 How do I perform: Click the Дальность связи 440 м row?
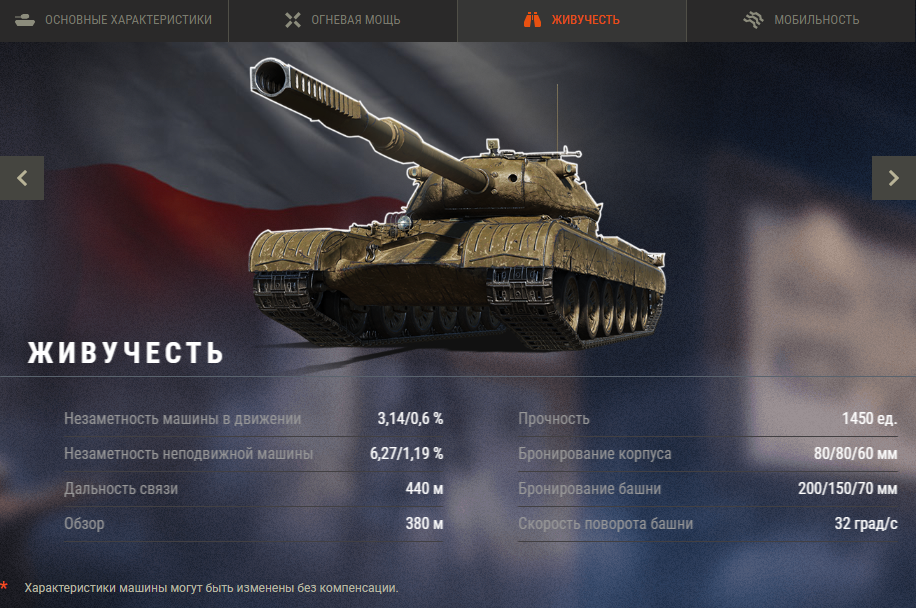coord(254,489)
